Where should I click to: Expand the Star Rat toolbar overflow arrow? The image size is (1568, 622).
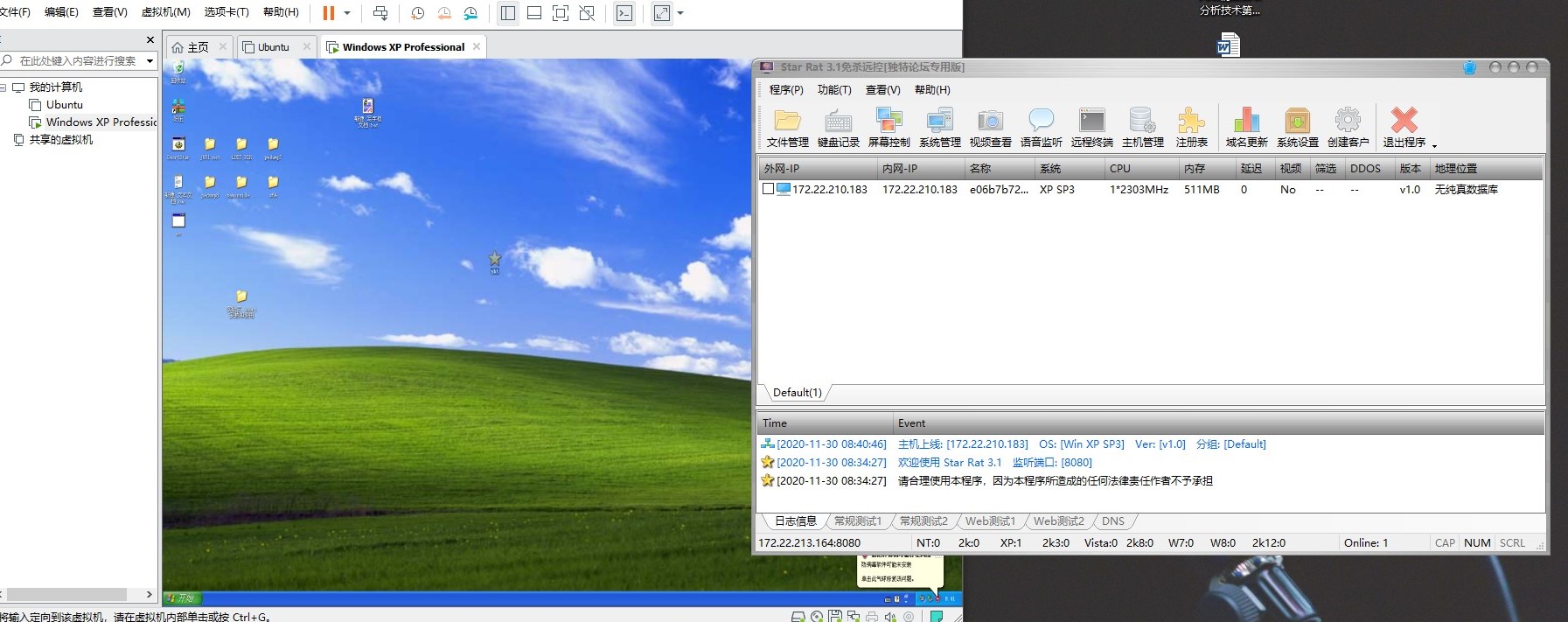pos(1434,145)
